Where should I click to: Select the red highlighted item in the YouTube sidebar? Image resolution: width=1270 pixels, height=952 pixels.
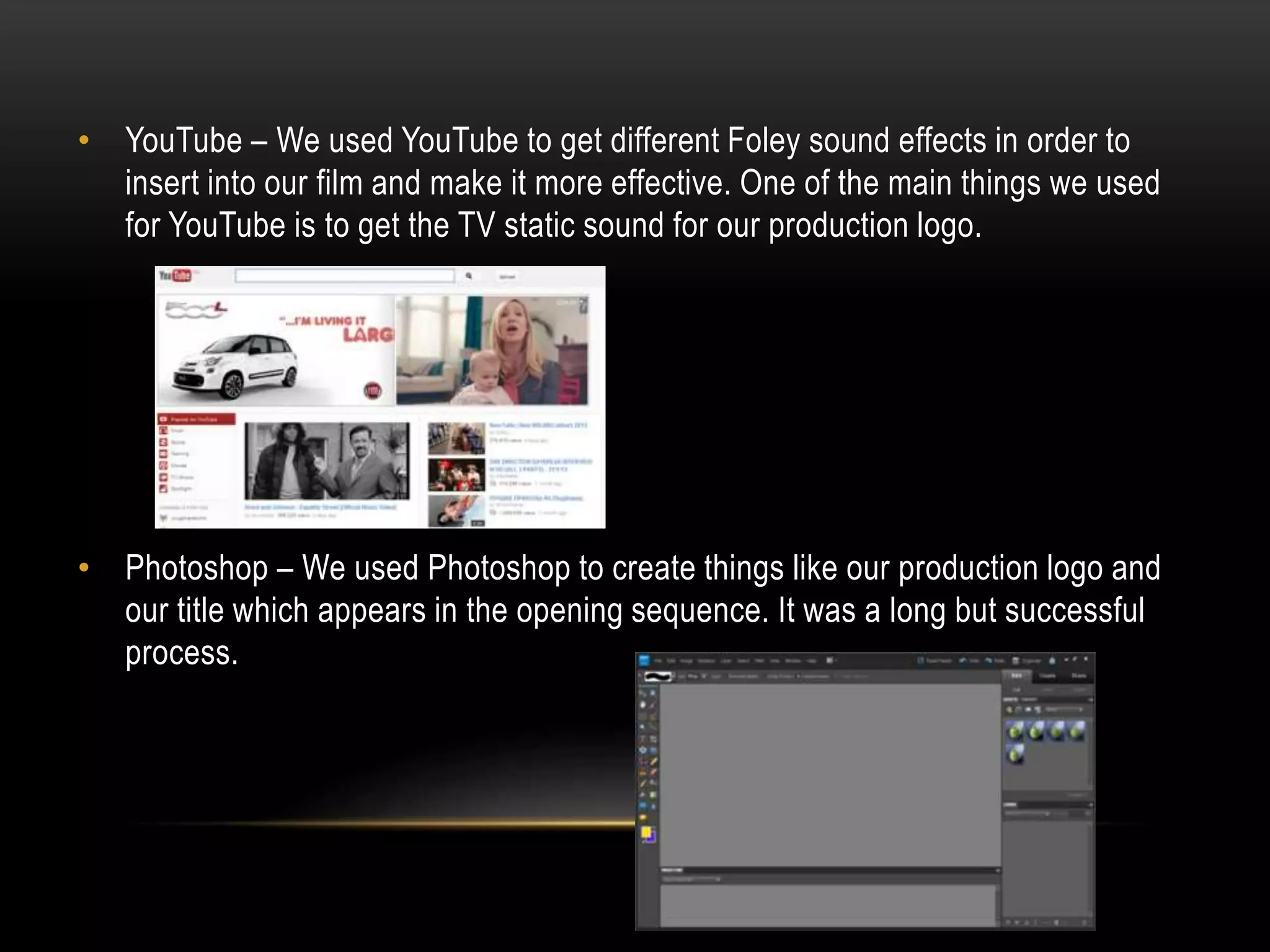pyautogui.click(x=196, y=420)
